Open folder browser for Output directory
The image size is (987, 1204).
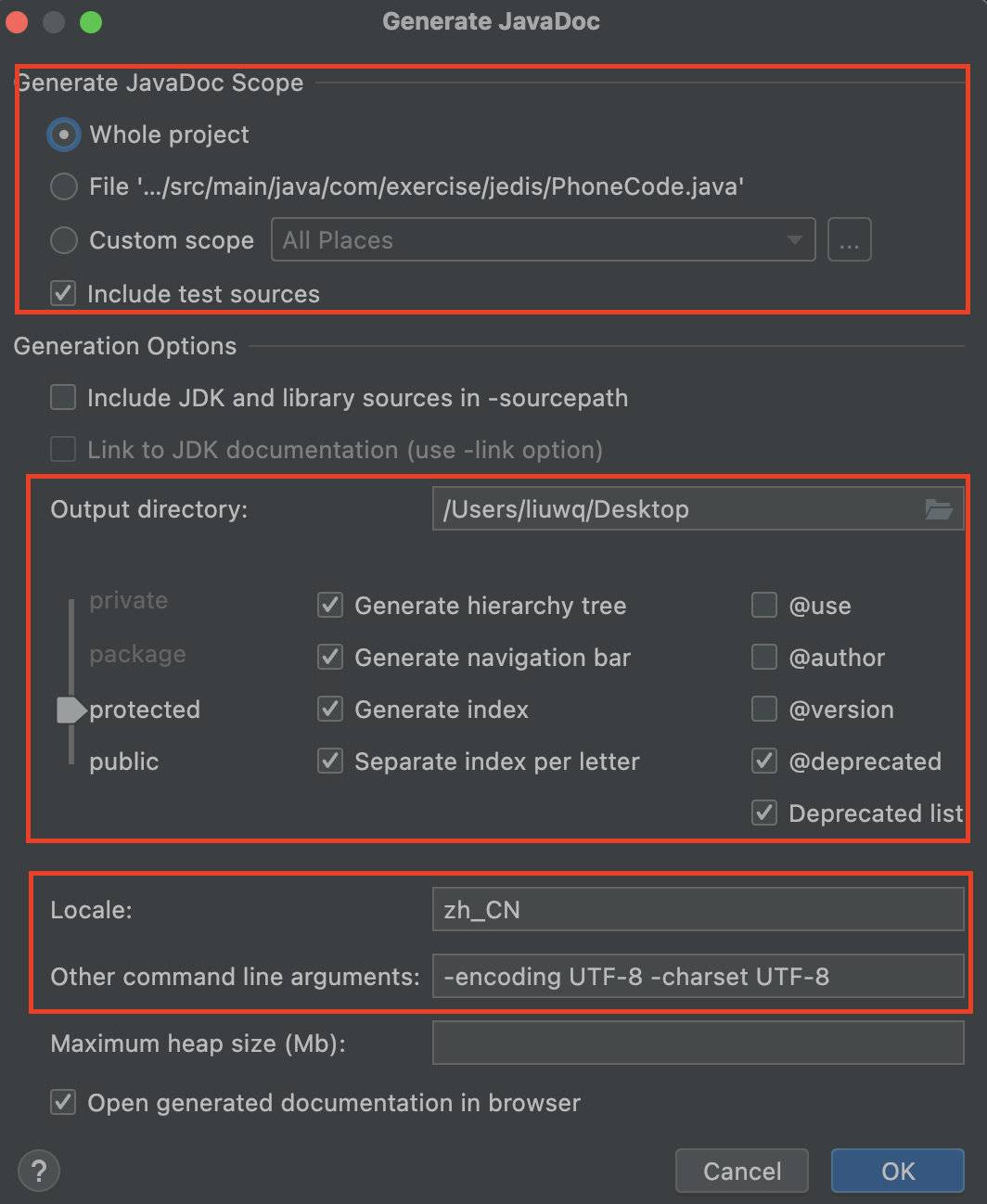(x=939, y=509)
